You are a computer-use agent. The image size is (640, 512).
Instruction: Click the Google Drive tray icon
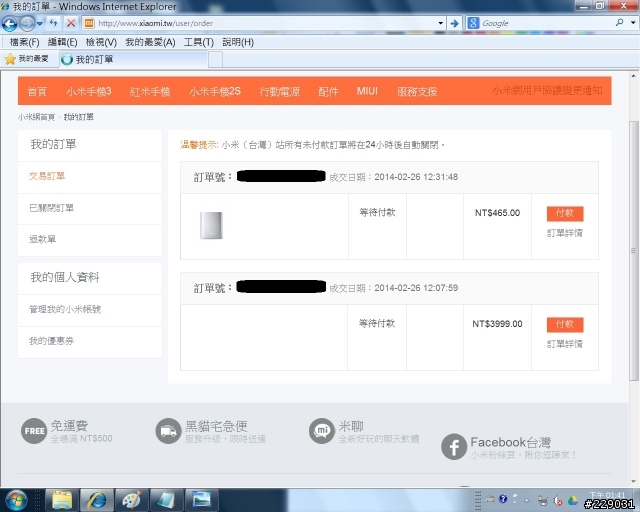pyautogui.click(x=573, y=500)
